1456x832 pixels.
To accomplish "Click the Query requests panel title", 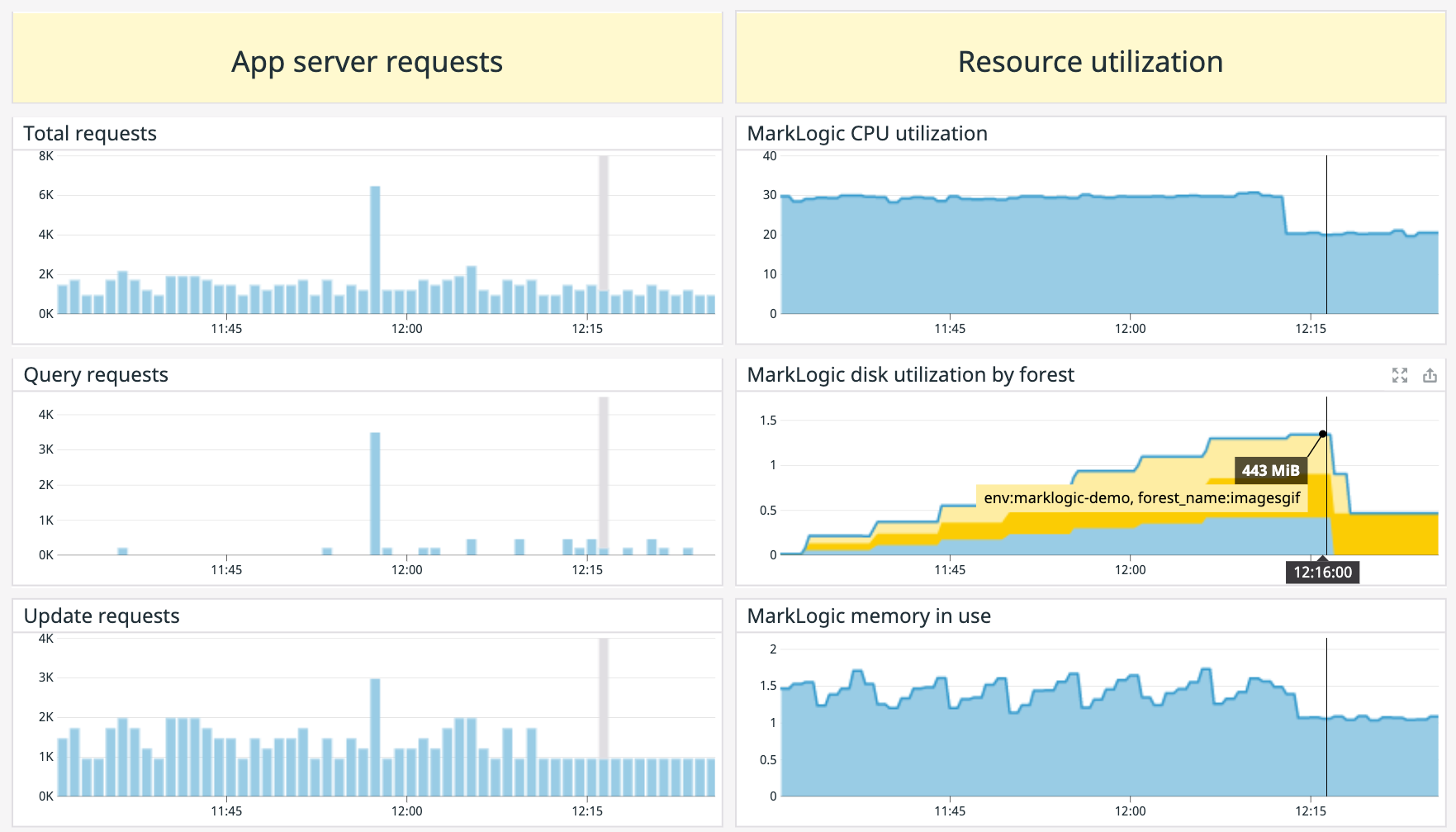I will point(95,374).
